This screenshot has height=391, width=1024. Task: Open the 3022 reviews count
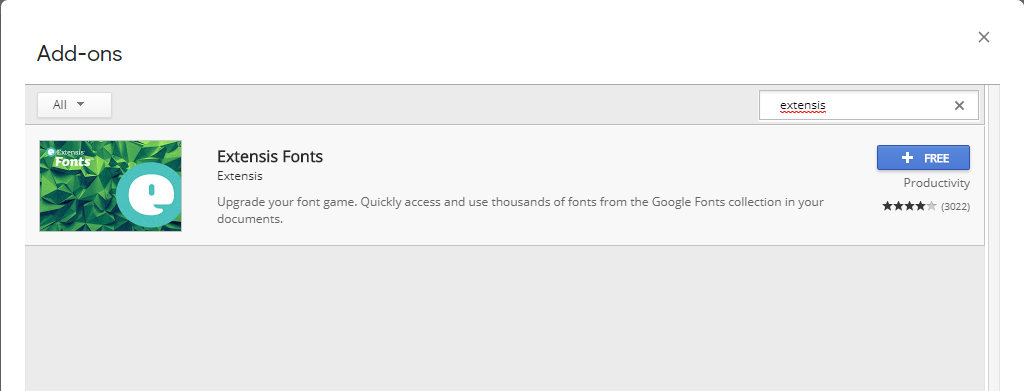[x=955, y=206]
